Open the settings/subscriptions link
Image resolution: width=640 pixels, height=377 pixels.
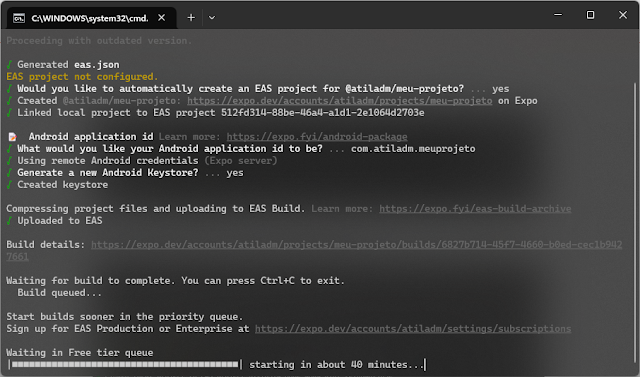tap(413, 329)
